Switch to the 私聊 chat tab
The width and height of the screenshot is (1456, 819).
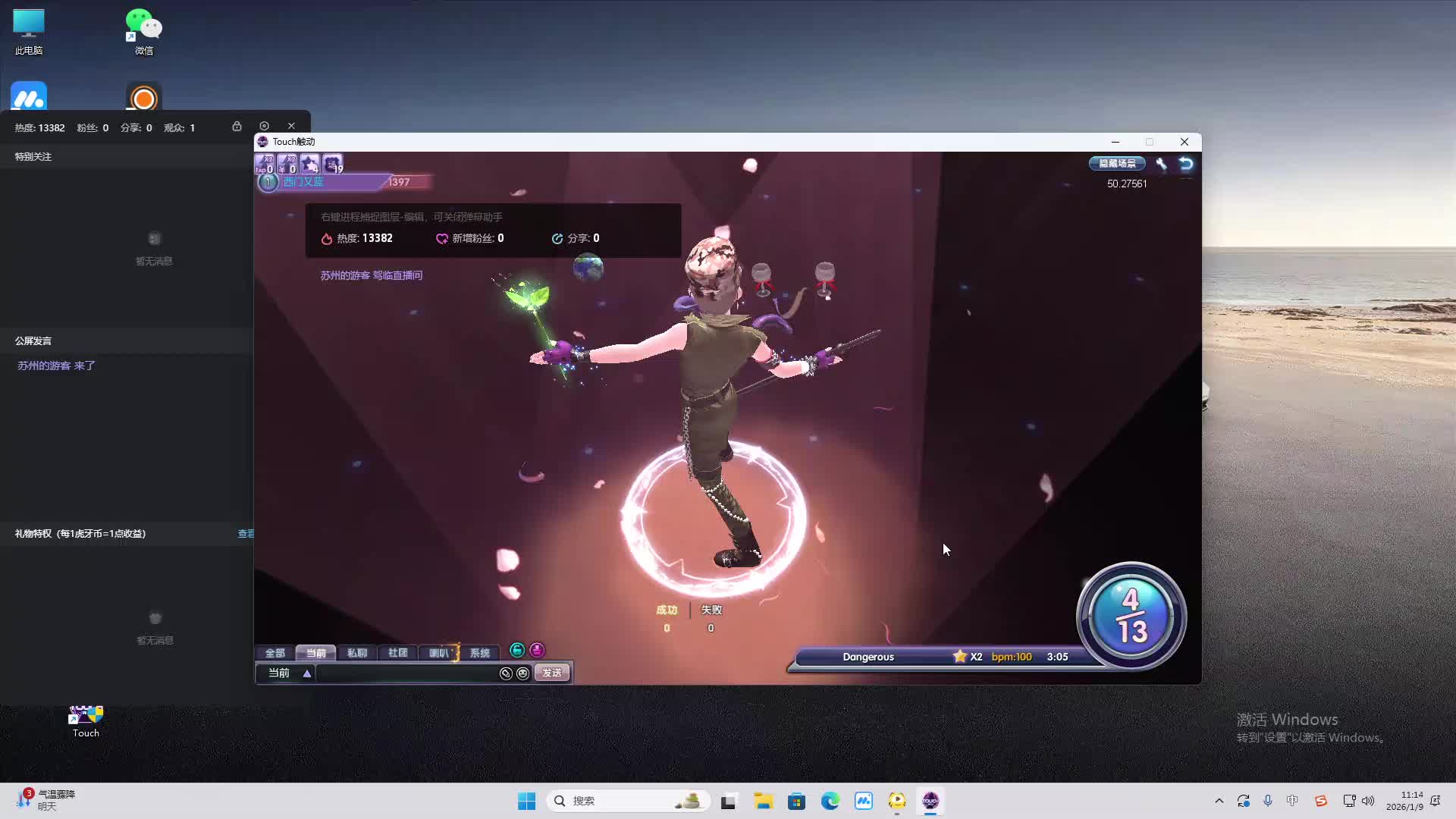[x=356, y=653]
